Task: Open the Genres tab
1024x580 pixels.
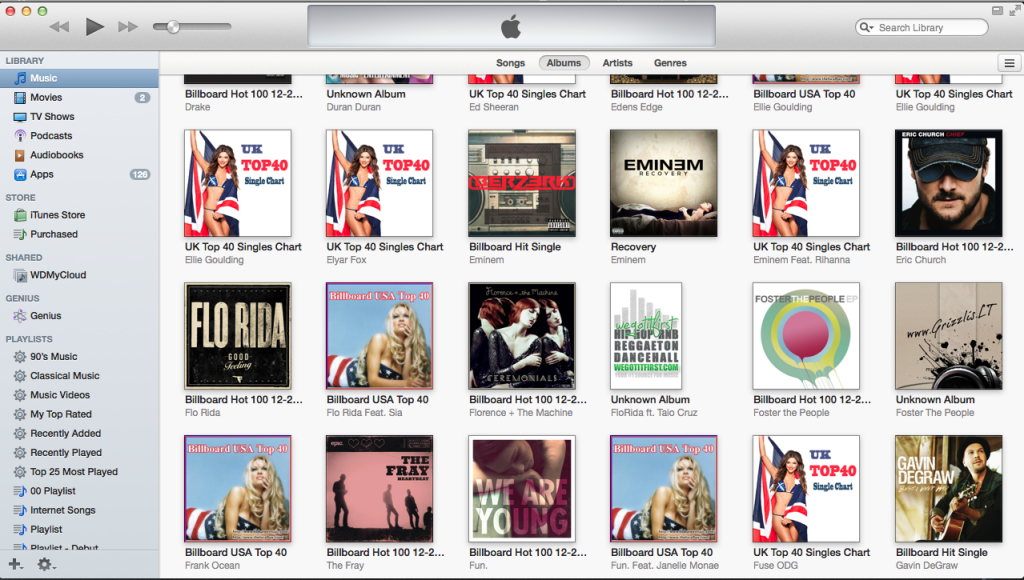Action: (670, 63)
